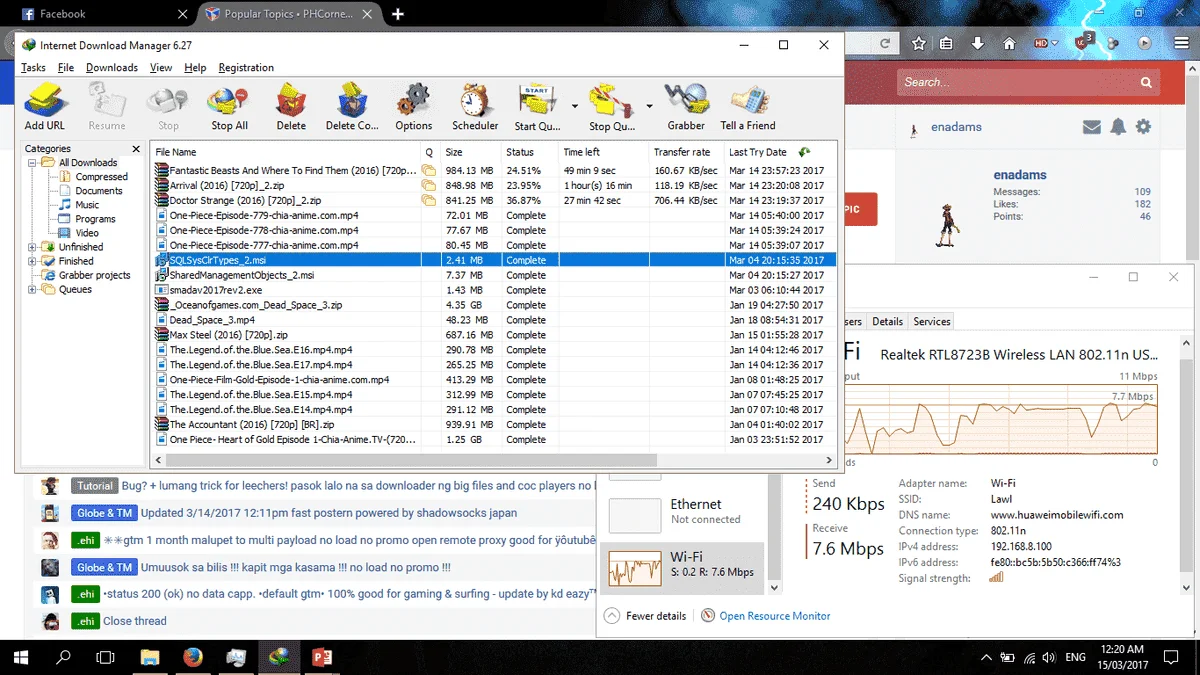
Task: Click the Close thread link
Action: (135, 621)
